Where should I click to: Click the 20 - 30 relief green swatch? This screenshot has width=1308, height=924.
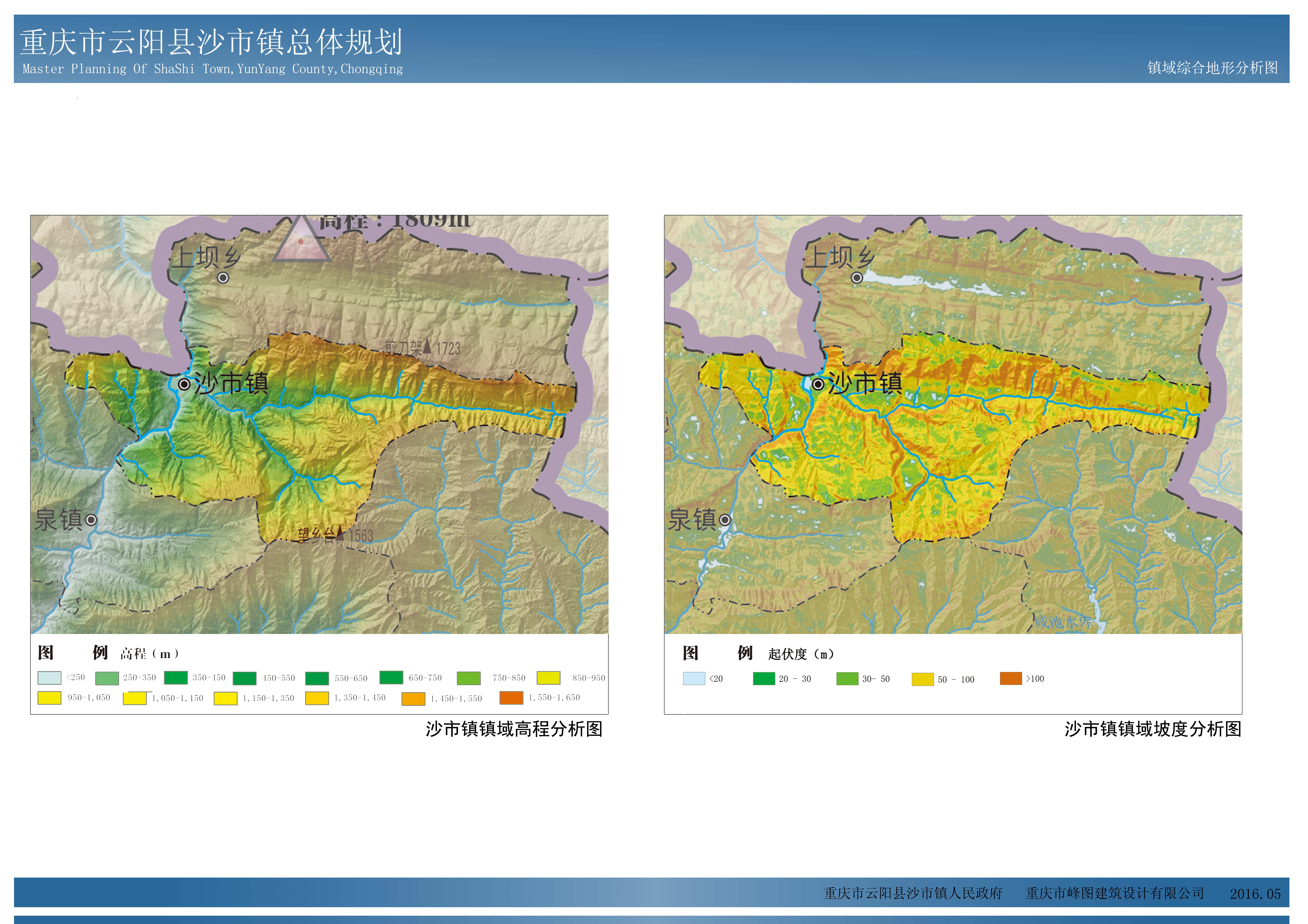764,678
